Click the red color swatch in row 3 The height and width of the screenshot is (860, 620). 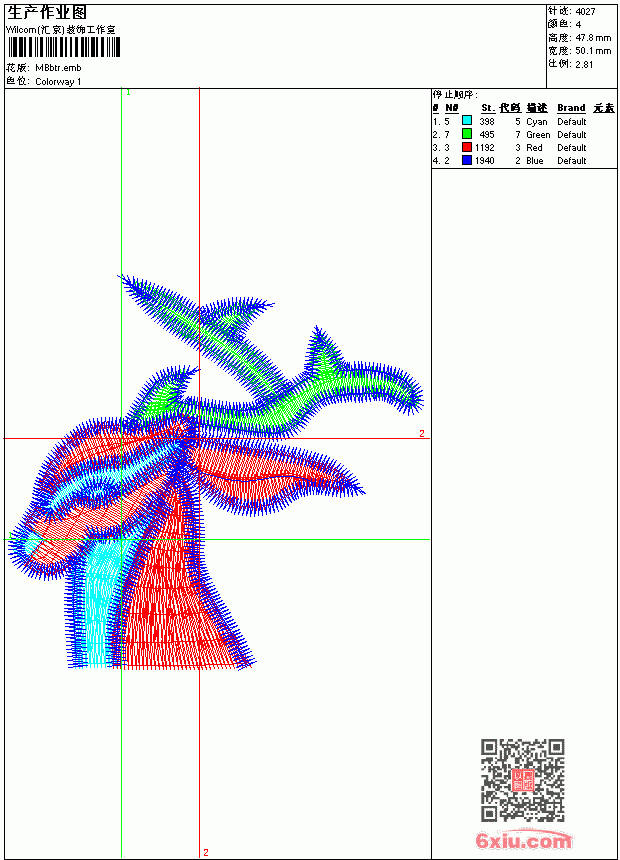point(467,147)
